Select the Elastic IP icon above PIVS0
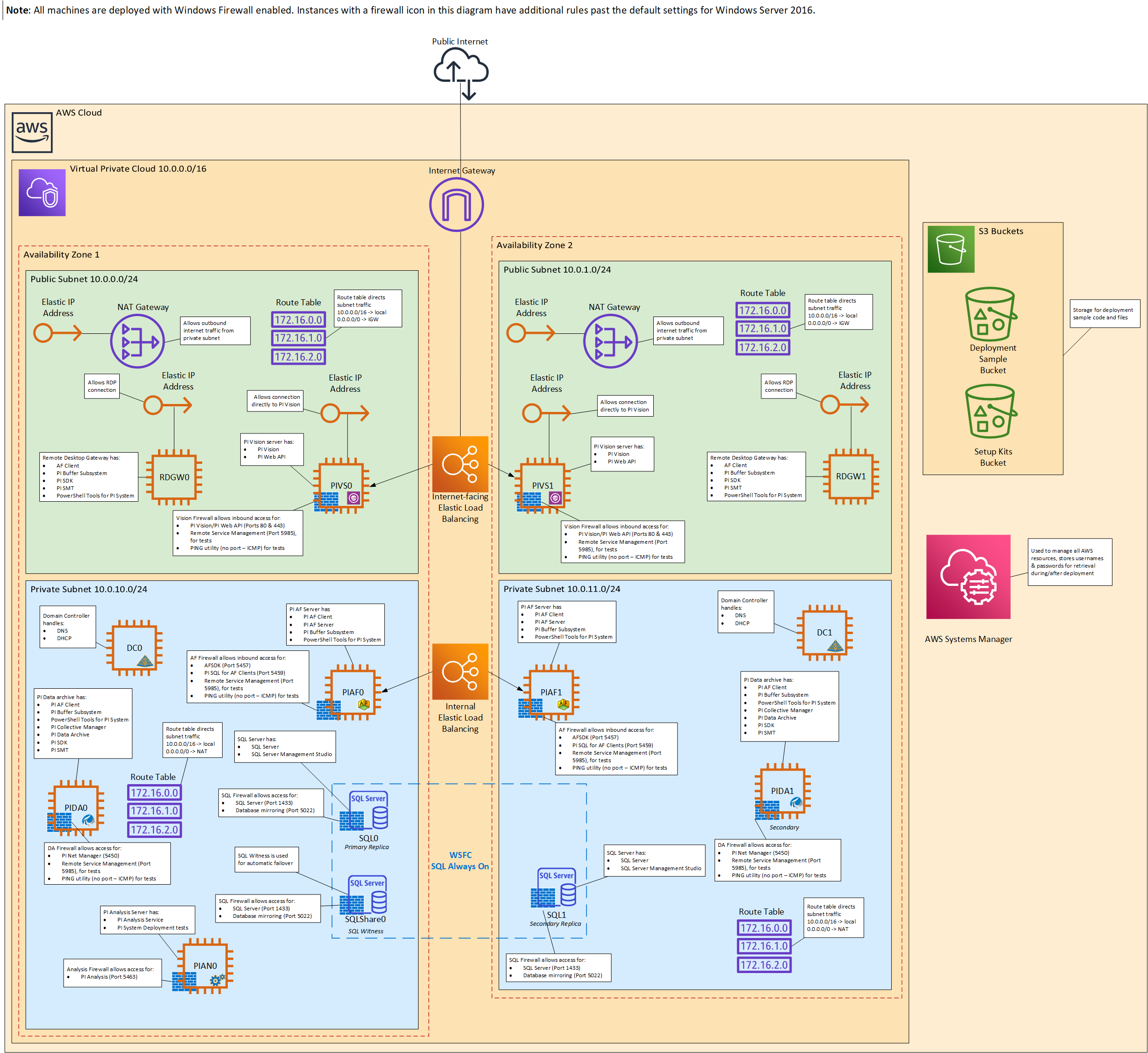The height and width of the screenshot is (1053, 1148). click(345, 412)
